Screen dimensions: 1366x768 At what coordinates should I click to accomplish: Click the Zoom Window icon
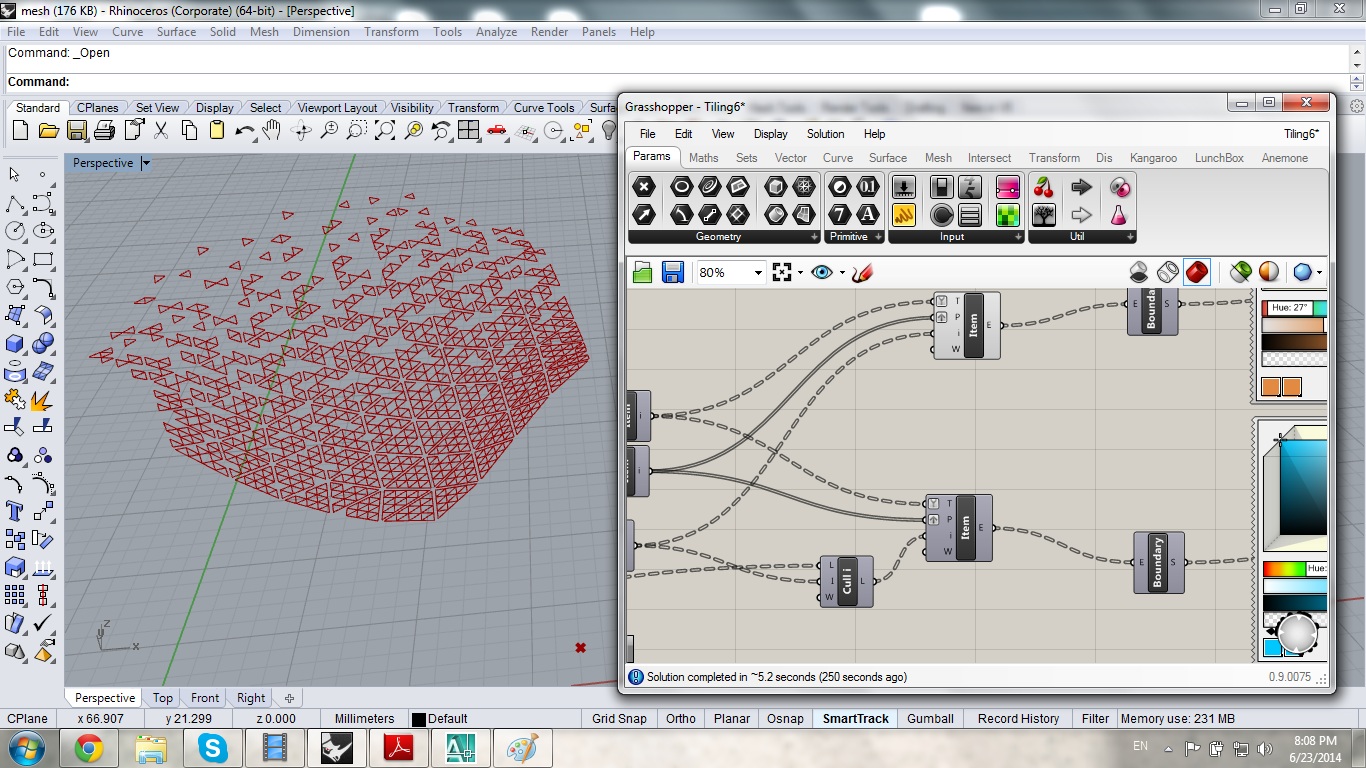click(357, 130)
